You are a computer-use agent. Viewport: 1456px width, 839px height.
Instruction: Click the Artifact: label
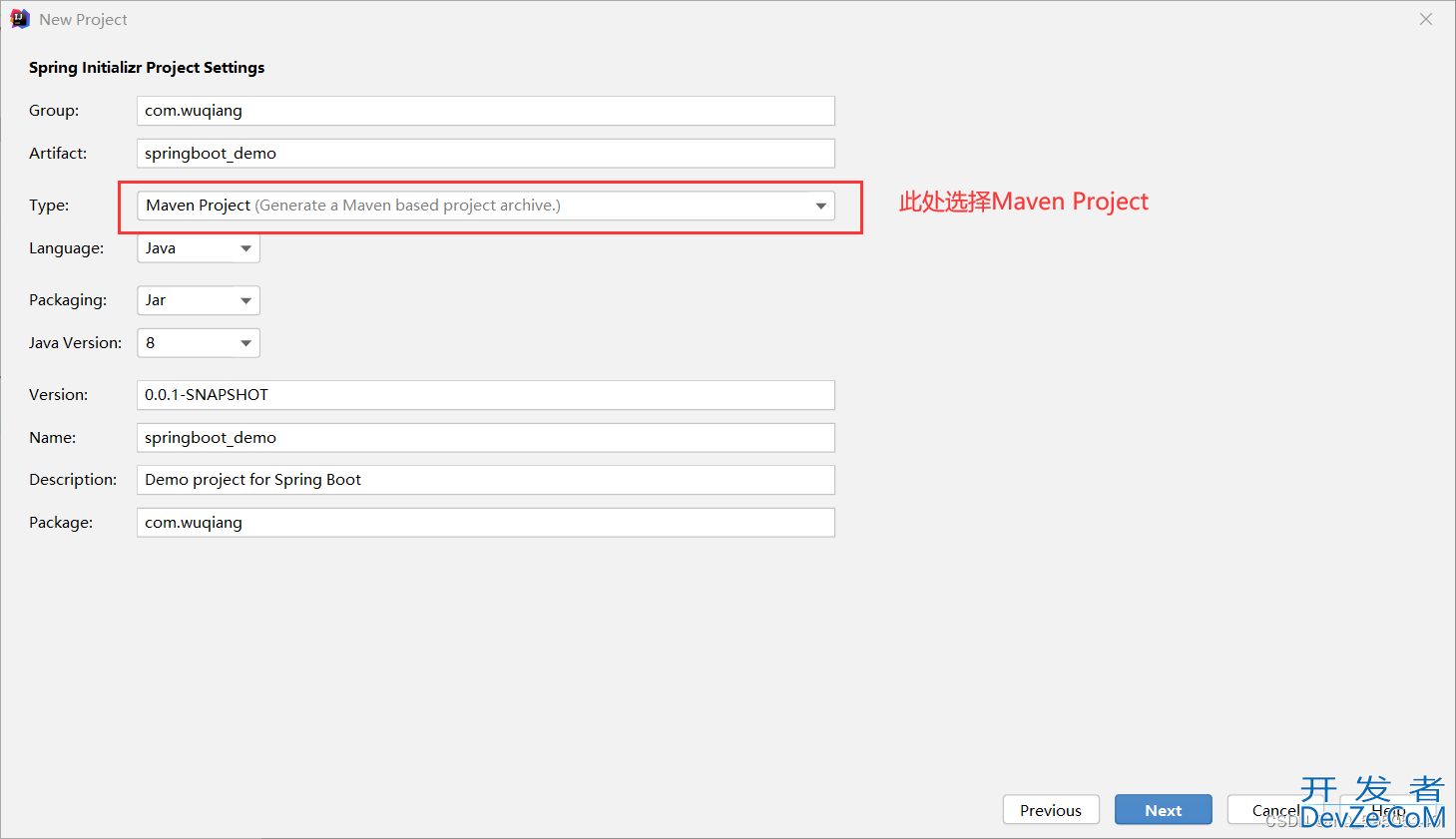click(x=58, y=154)
